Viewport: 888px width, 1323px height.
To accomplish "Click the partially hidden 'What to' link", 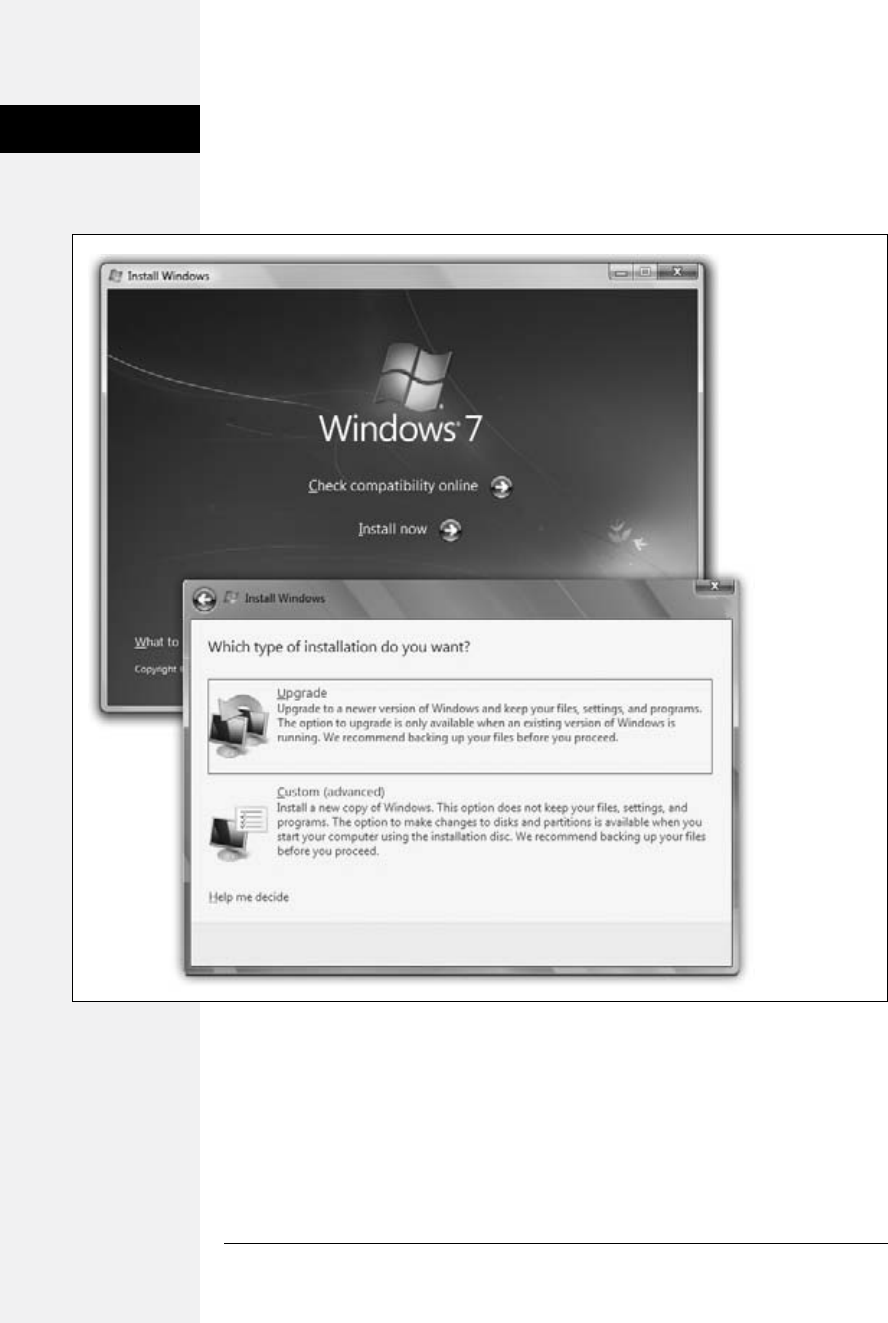I will coord(157,642).
